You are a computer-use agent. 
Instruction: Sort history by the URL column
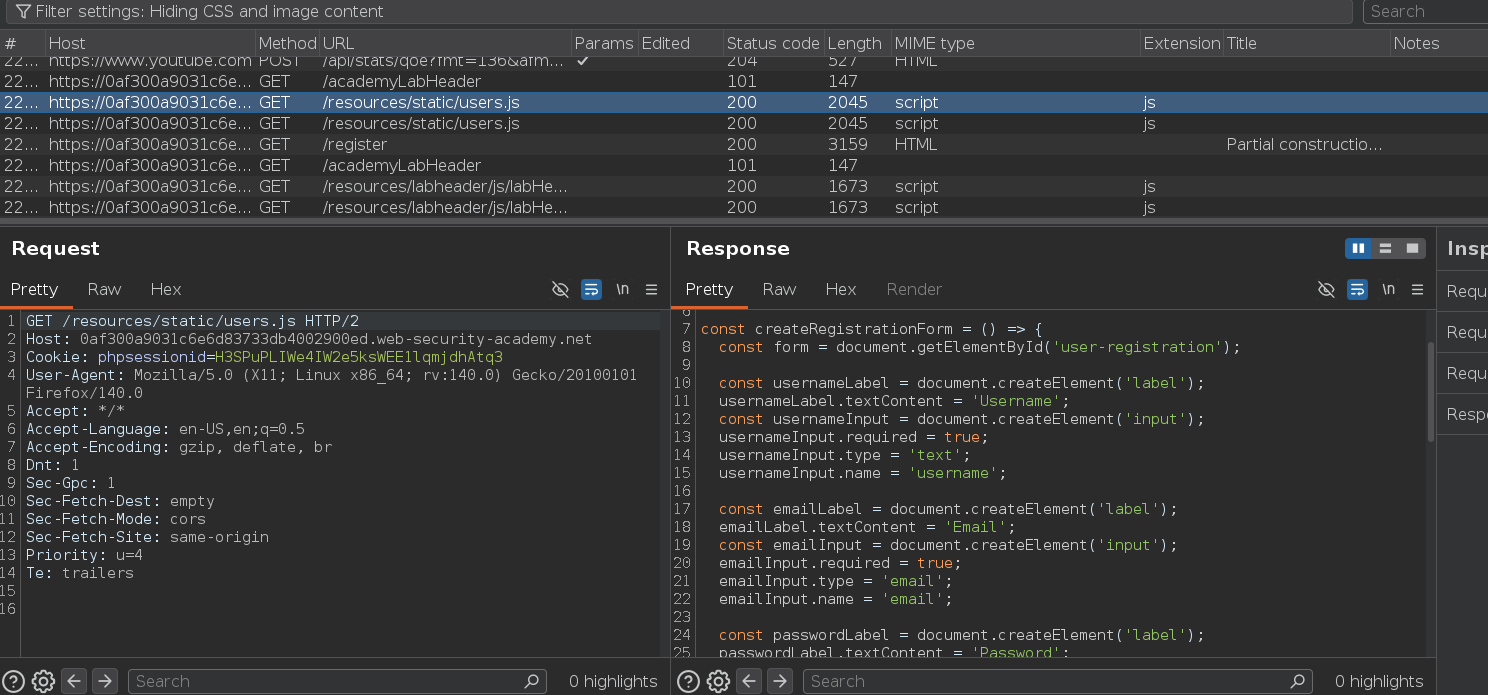(x=446, y=43)
